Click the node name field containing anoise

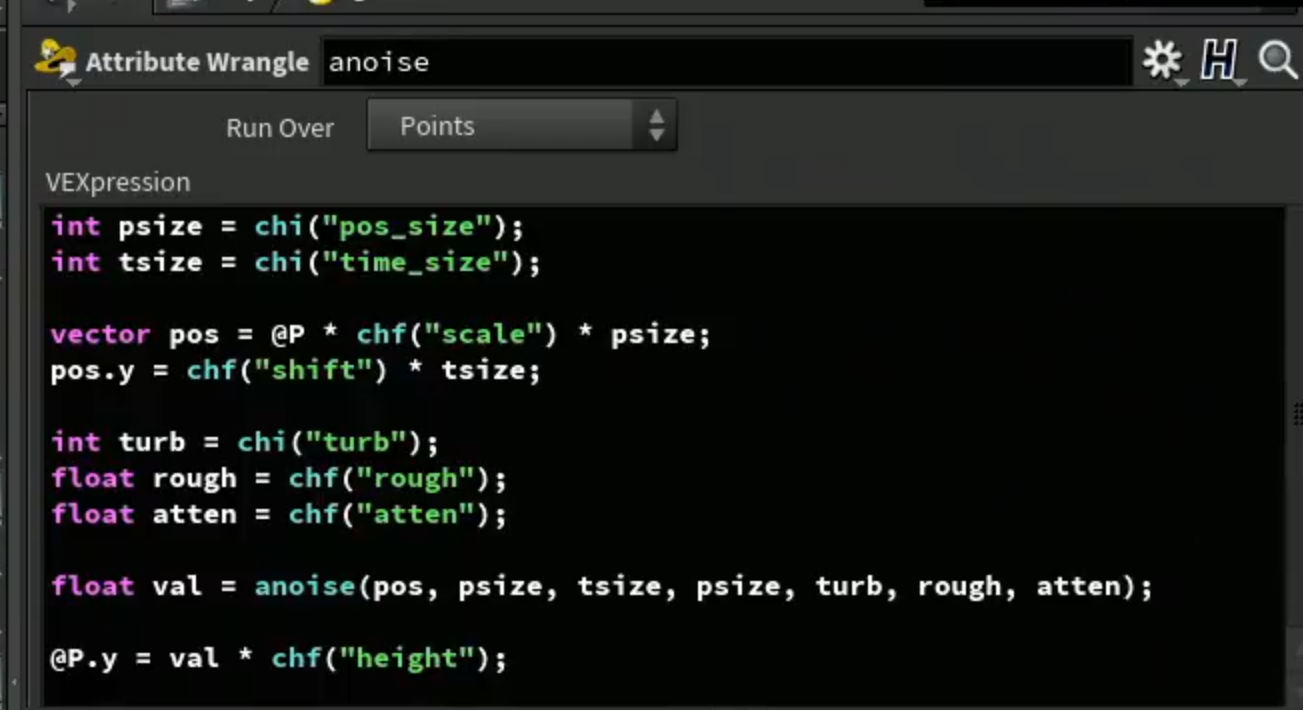(x=727, y=62)
